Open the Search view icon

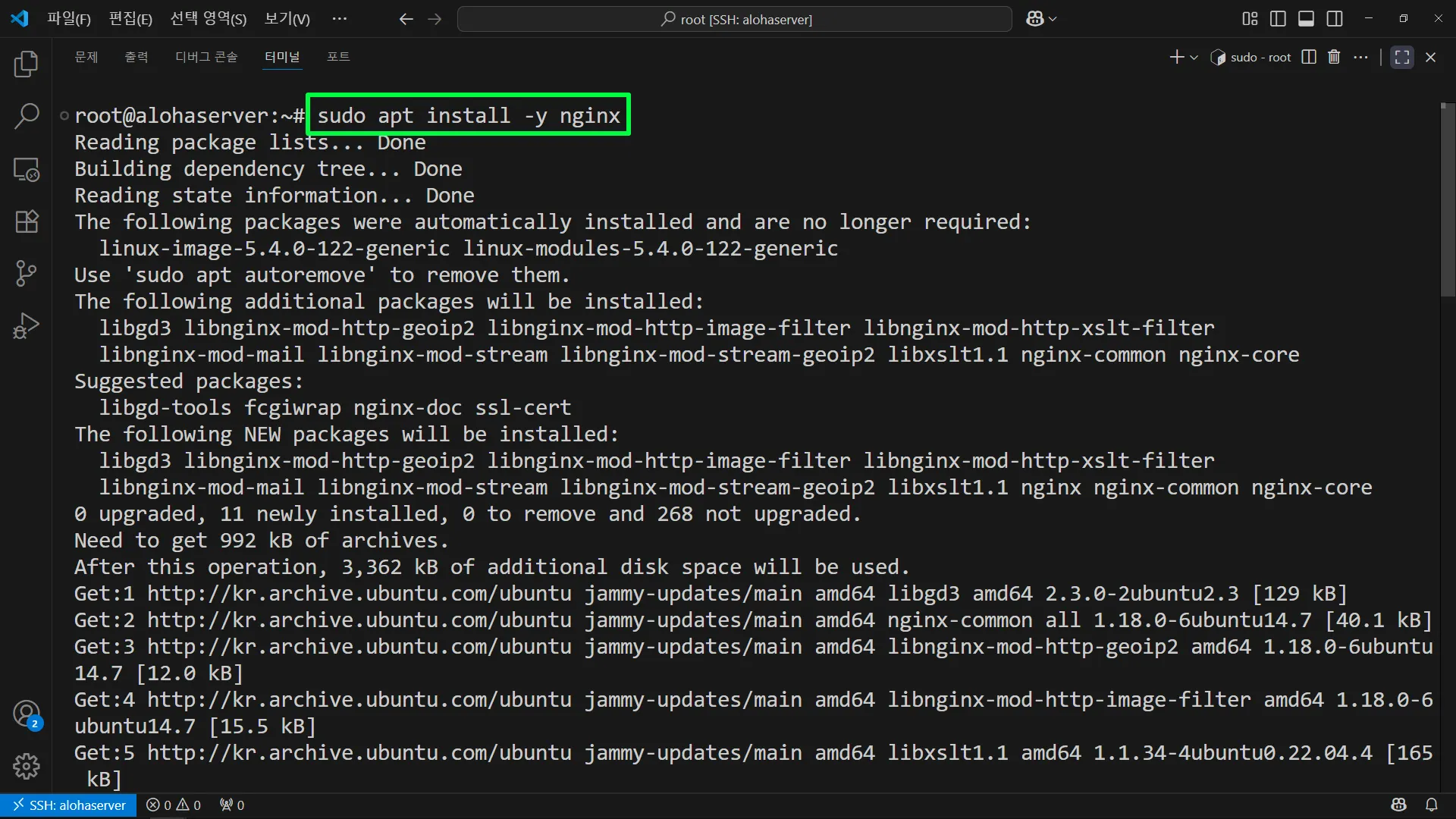27,116
